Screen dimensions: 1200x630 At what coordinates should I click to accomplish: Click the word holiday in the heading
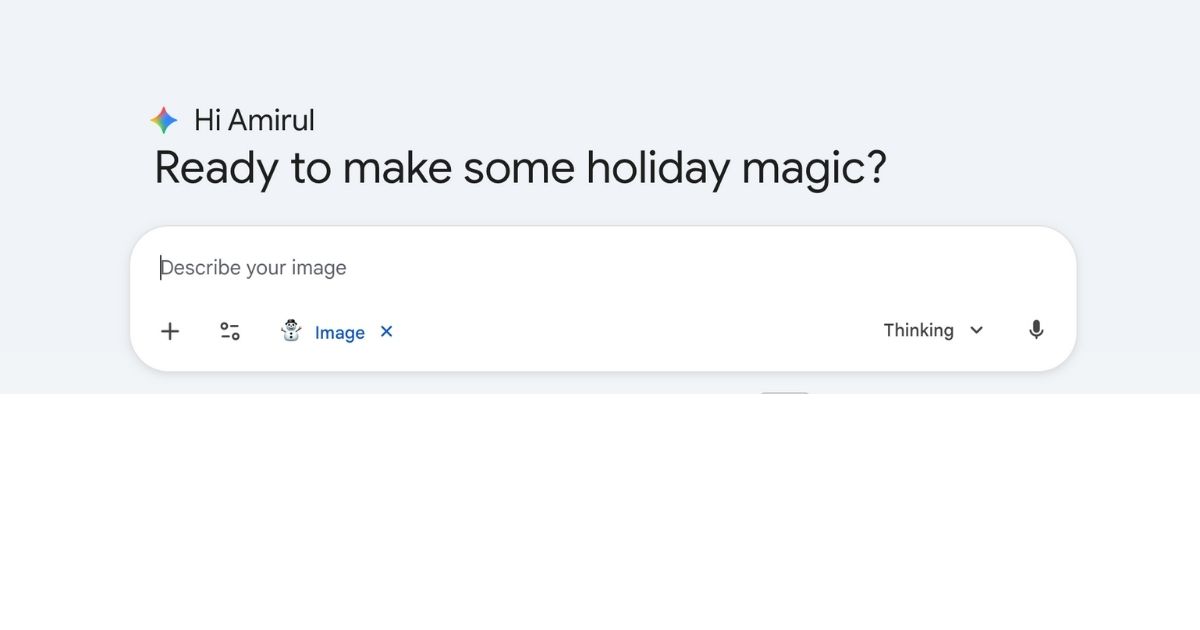[x=658, y=168]
